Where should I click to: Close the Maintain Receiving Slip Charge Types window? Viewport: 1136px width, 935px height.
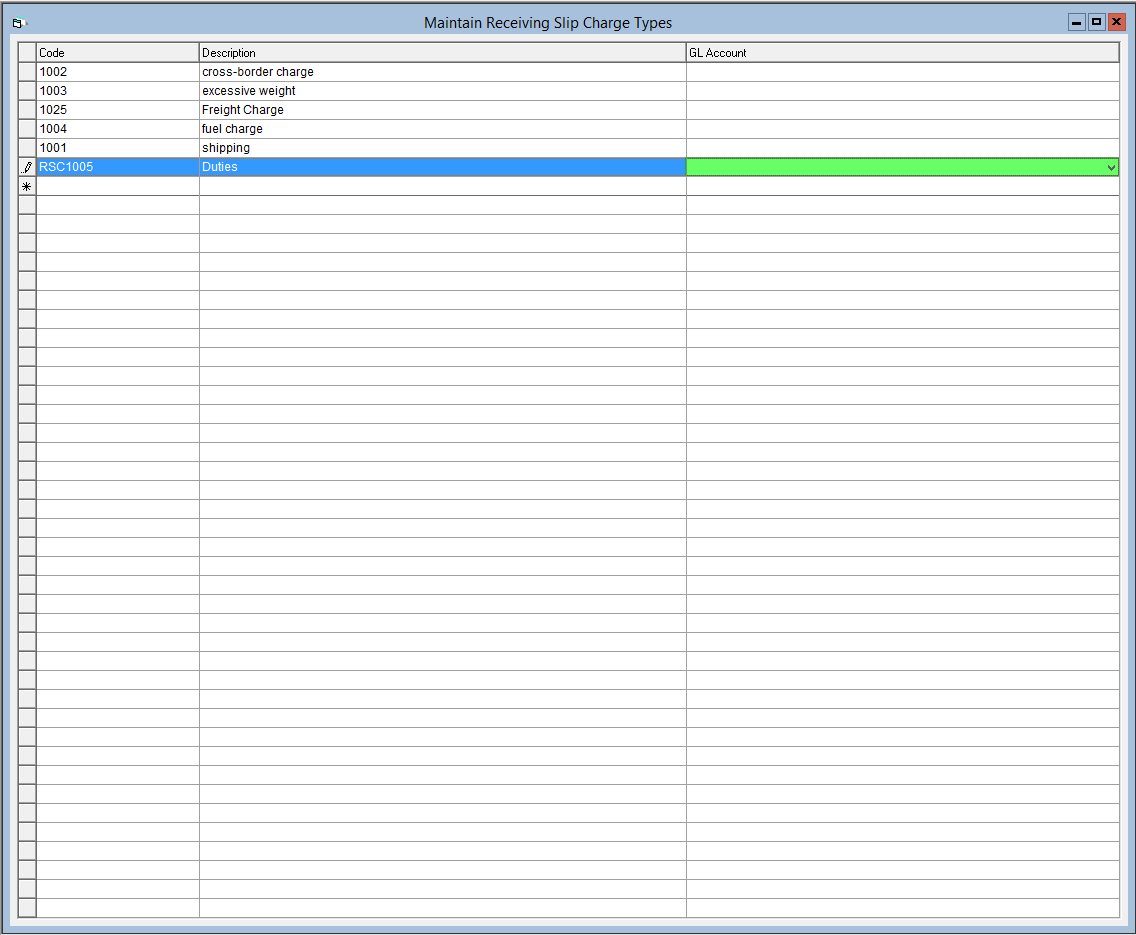coord(1116,22)
